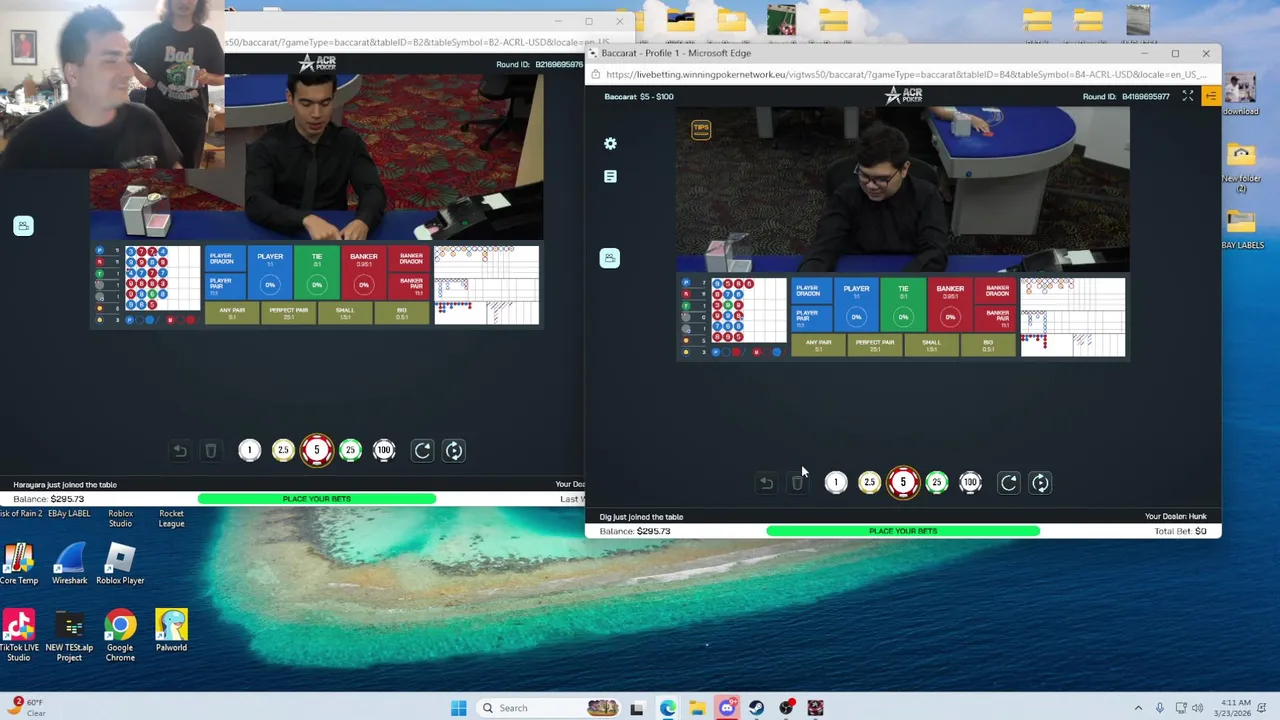Image resolution: width=1280 pixels, height=720 pixels.
Task: Open NEW TESt.alp Project desktop file
Action: 69,636
